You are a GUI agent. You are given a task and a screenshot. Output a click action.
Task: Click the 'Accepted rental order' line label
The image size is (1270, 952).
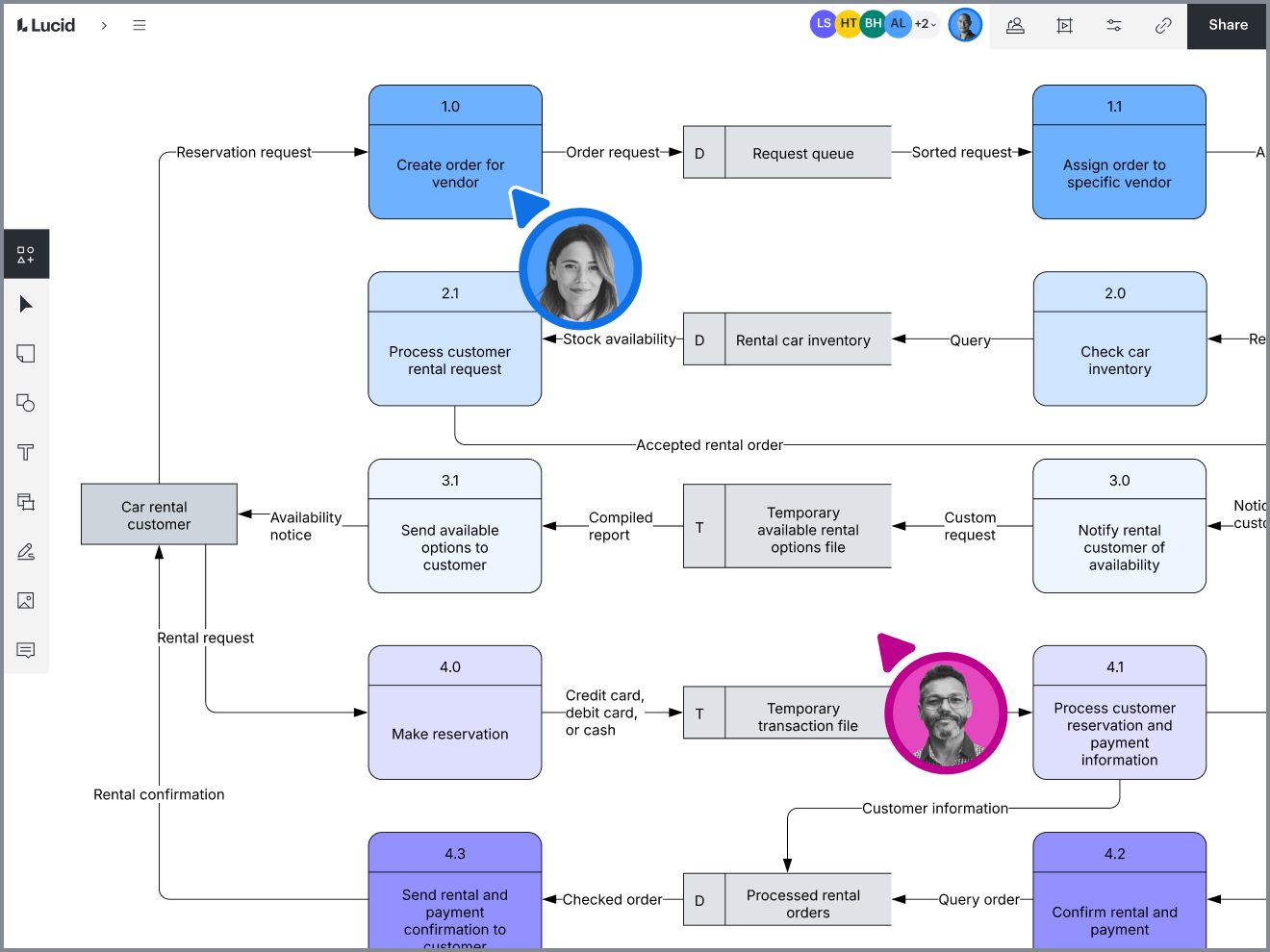[x=710, y=445]
